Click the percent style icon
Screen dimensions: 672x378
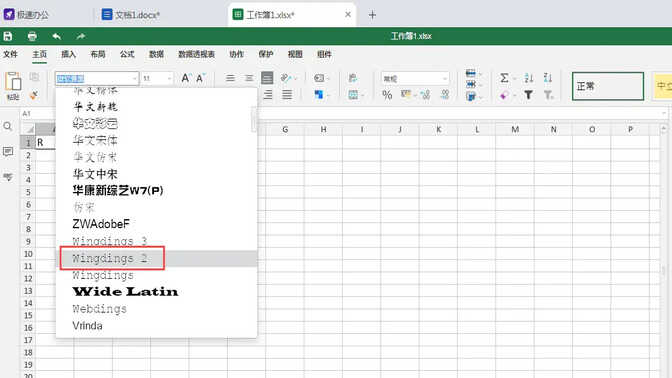[387, 95]
